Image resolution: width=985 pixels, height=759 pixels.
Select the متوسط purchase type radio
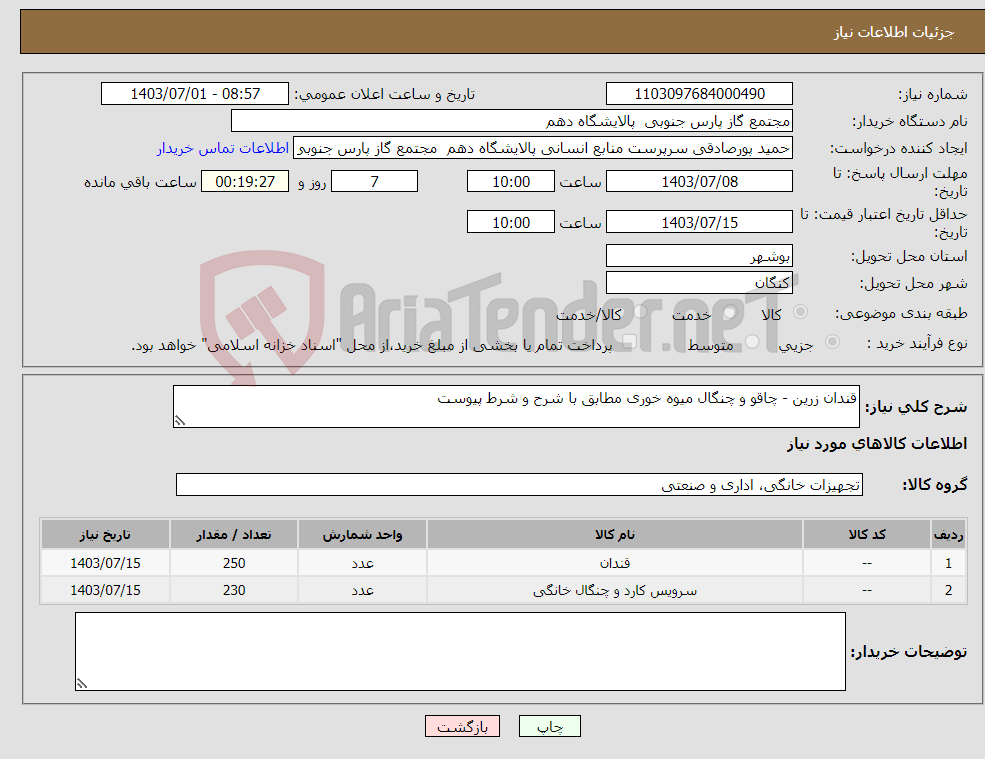tap(752, 342)
